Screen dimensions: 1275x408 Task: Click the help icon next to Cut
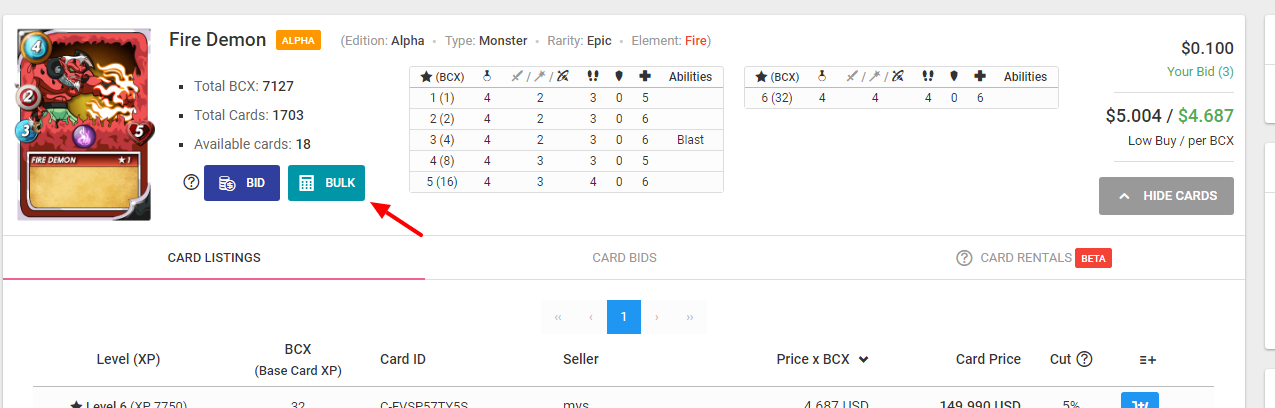(x=1084, y=359)
